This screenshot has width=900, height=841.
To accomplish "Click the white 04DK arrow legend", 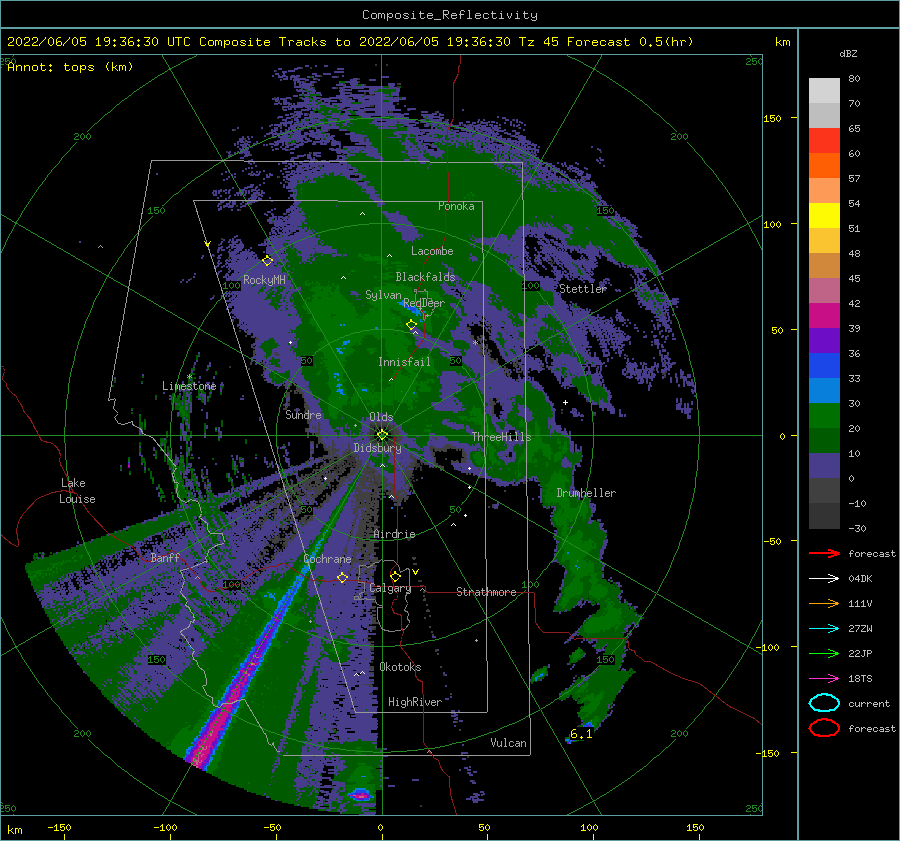I will [x=824, y=578].
